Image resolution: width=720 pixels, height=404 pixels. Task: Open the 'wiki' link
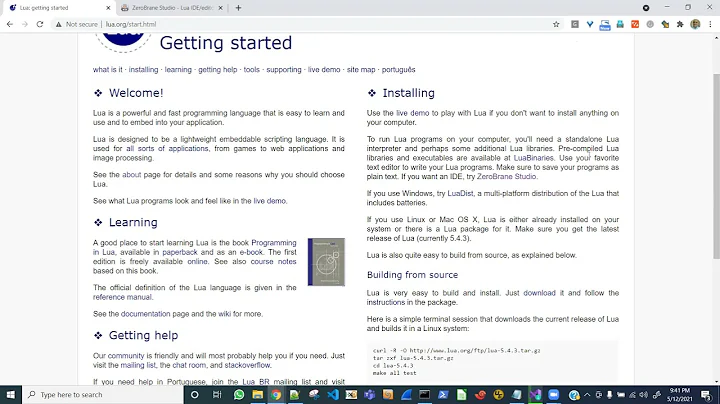click(225, 314)
